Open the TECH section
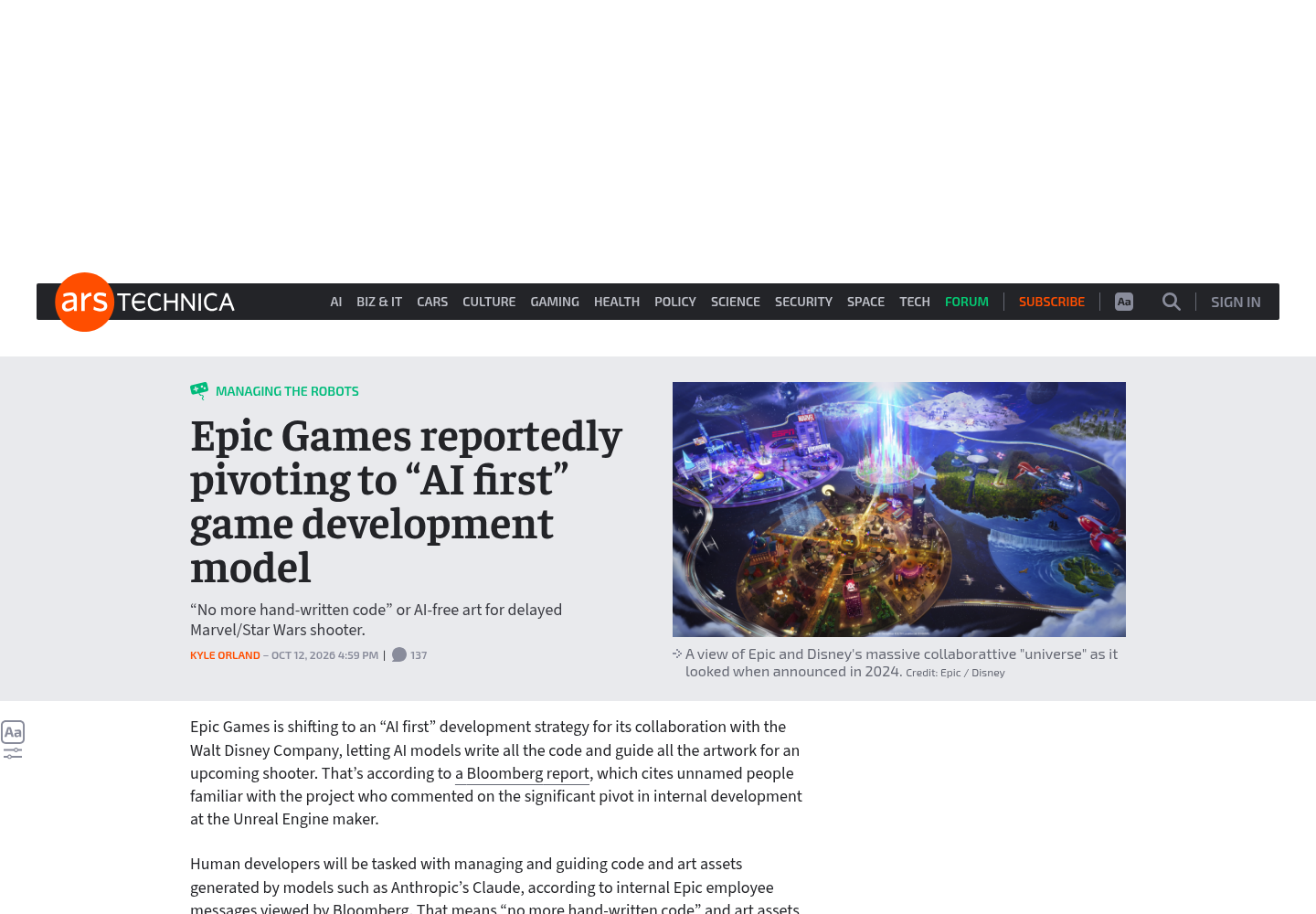This screenshot has height=914, width=1316. pyautogui.click(x=915, y=302)
